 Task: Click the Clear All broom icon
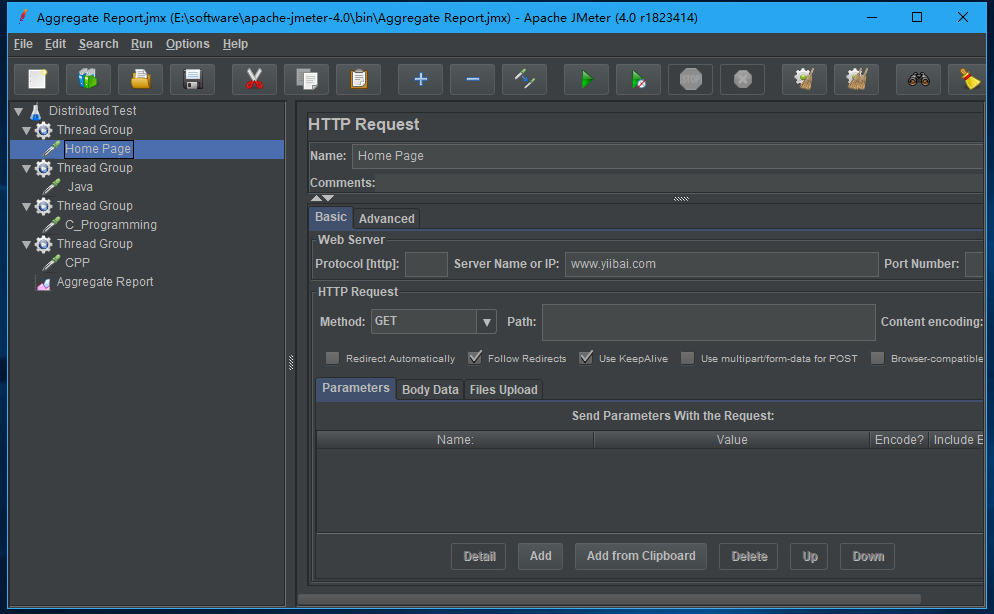pyautogui.click(x=856, y=79)
